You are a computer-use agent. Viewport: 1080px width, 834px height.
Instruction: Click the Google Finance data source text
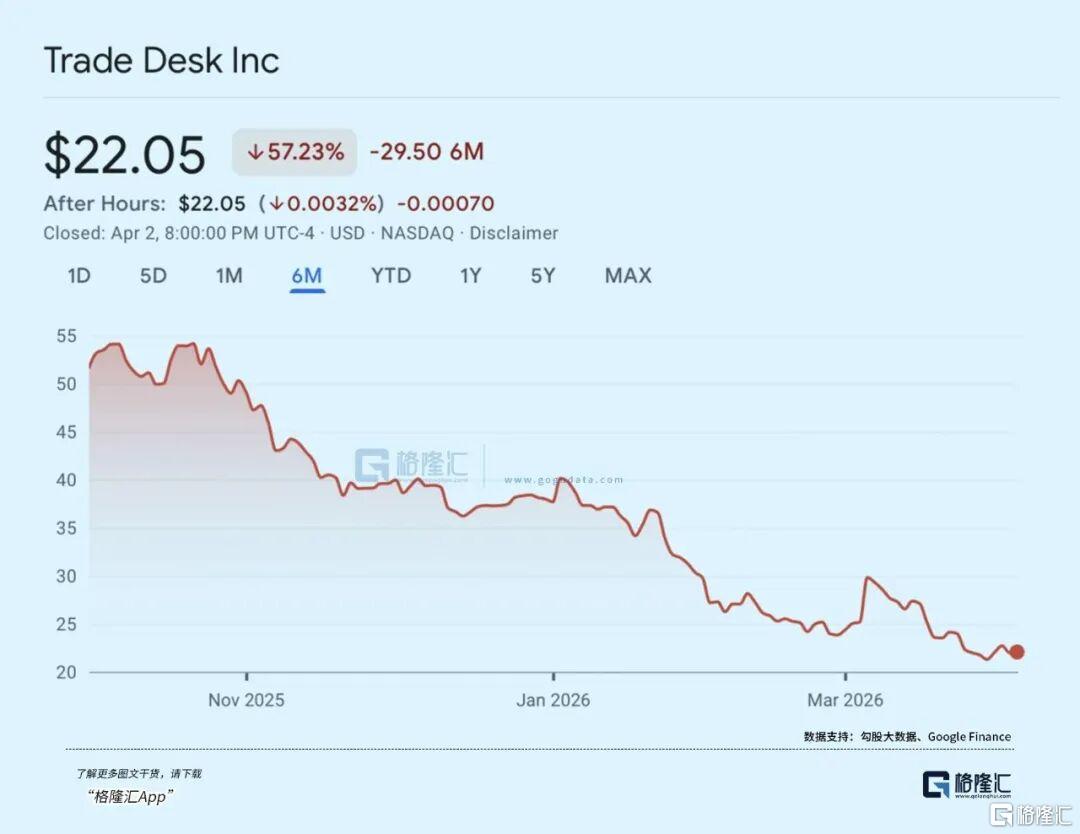pos(969,737)
